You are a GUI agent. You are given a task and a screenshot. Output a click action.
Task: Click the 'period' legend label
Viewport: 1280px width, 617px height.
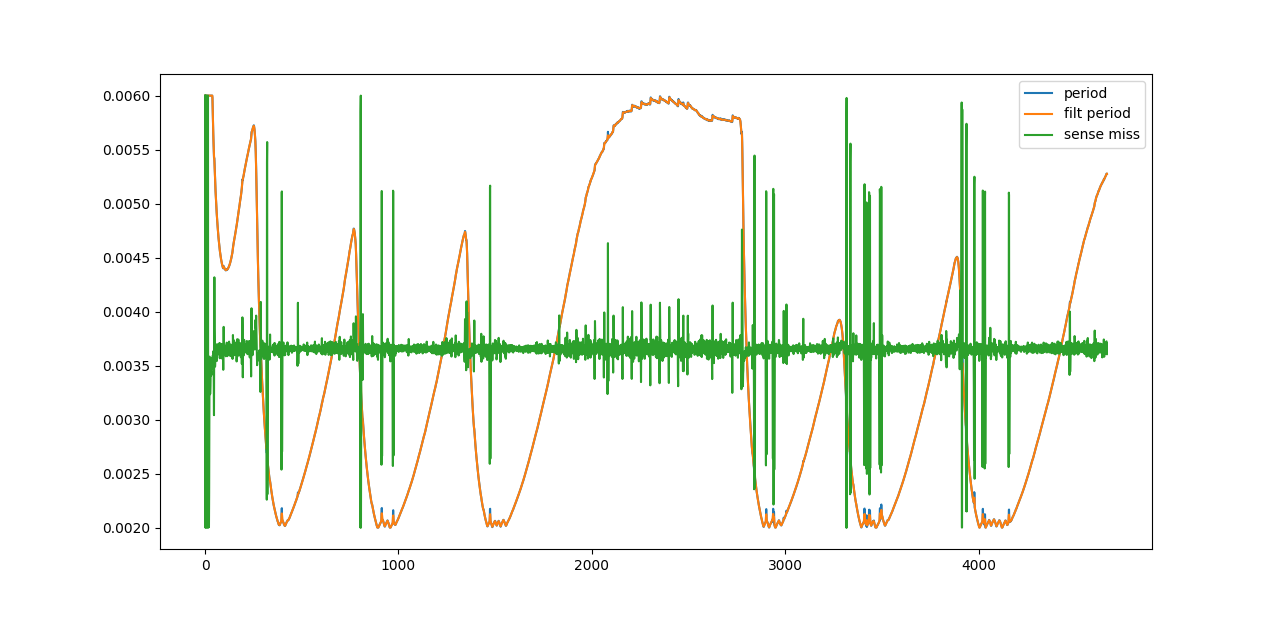[1085, 93]
